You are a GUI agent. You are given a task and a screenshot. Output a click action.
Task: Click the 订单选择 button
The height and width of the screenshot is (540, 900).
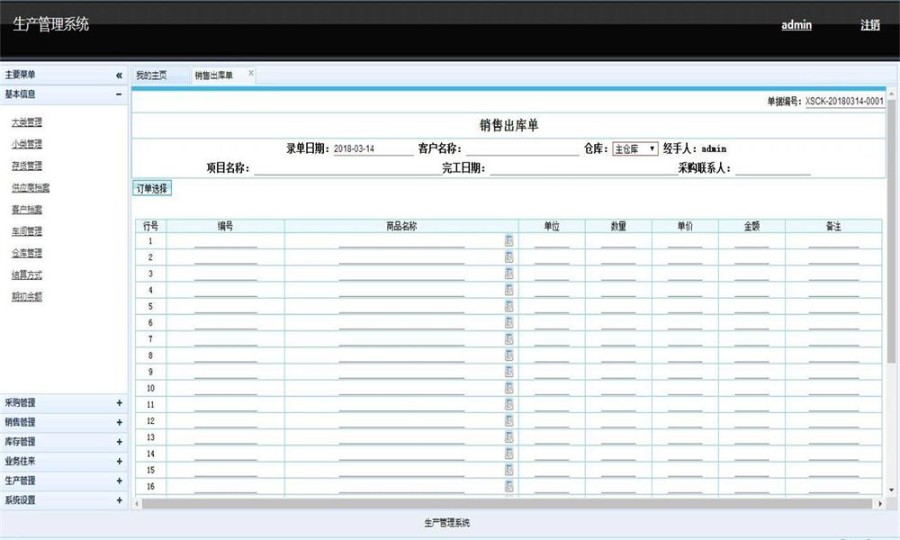[152, 188]
